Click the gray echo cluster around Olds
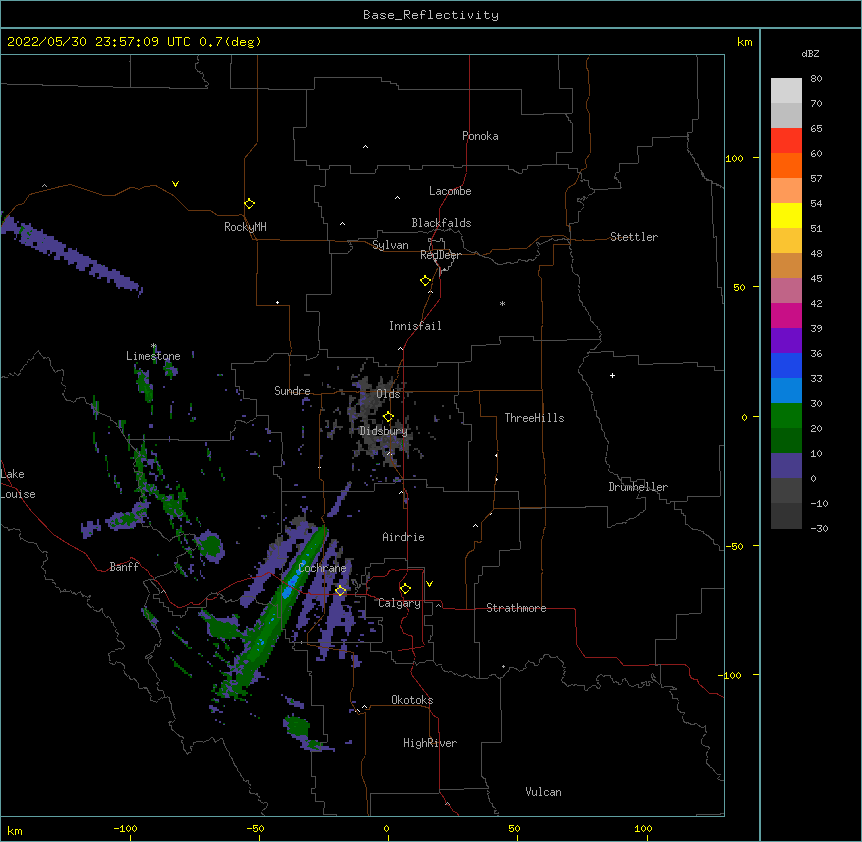This screenshot has height=842, width=862. tap(379, 418)
